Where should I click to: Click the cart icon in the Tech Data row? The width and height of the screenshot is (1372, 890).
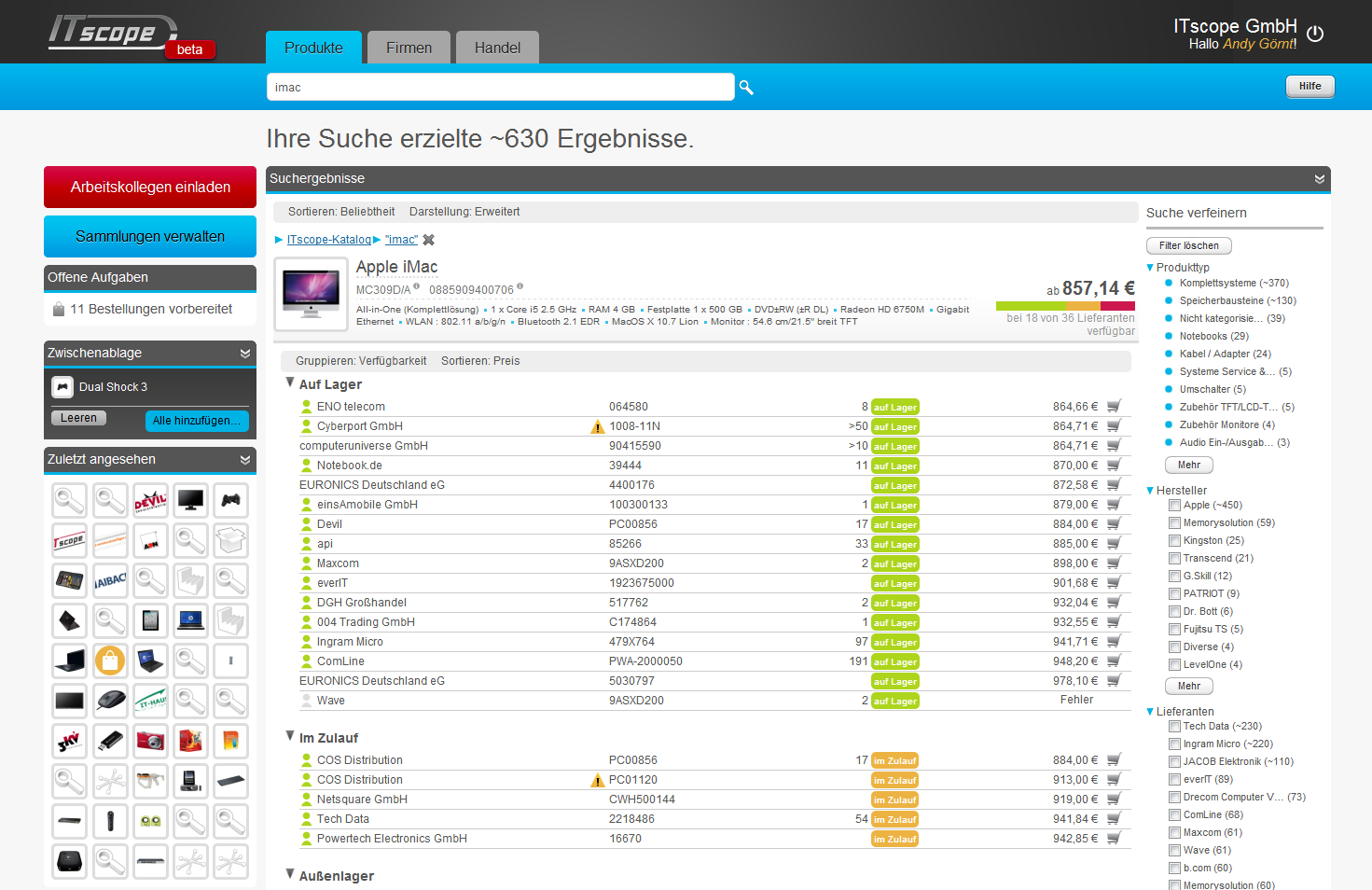coord(1114,819)
